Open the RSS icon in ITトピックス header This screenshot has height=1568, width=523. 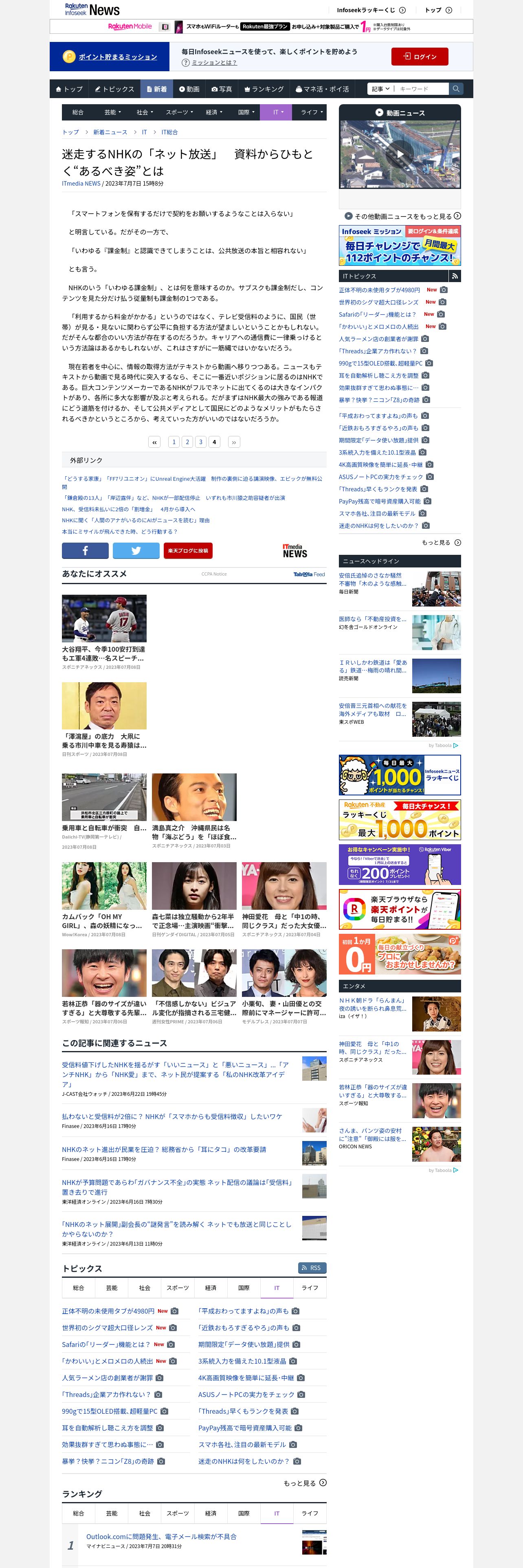[455, 276]
